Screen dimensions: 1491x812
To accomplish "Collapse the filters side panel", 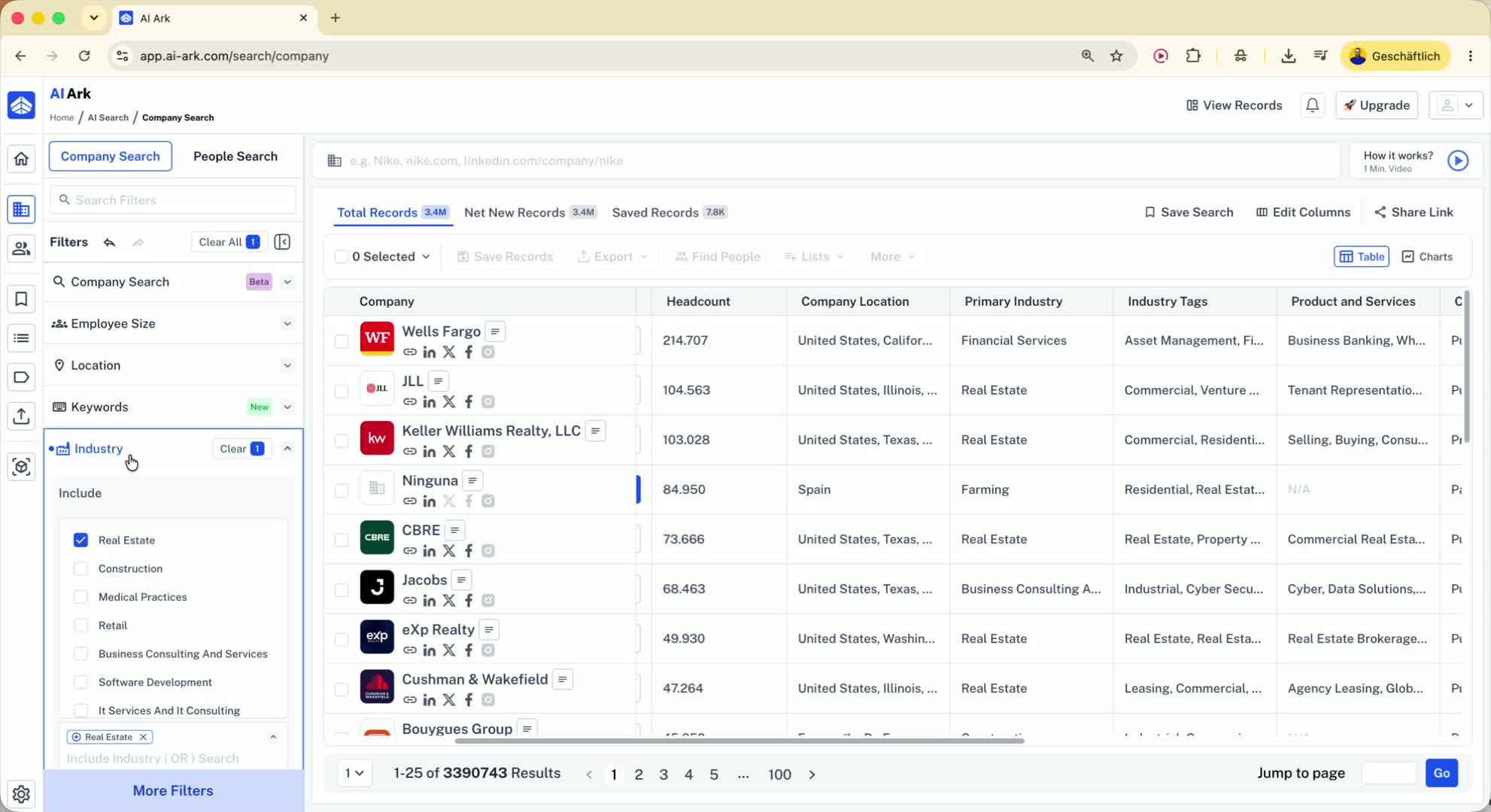I will 282,242.
